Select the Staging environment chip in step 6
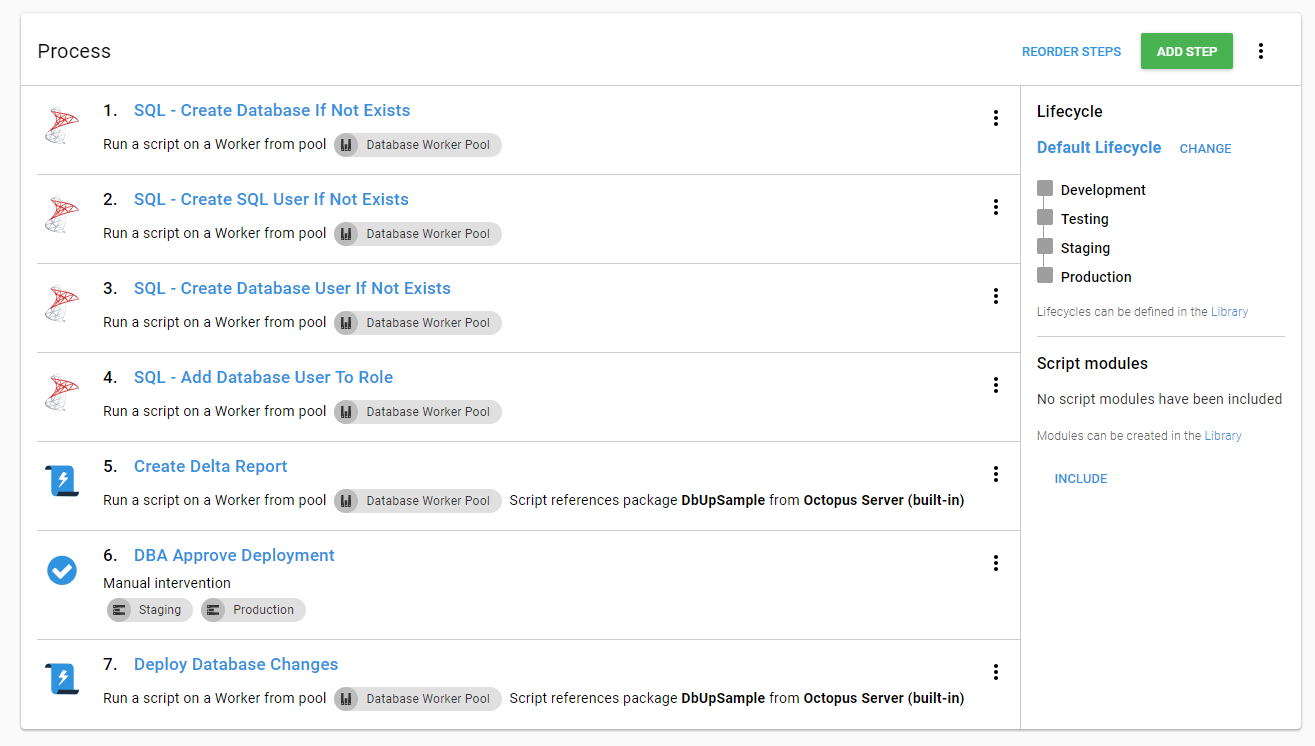This screenshot has width=1315, height=746. [149, 610]
